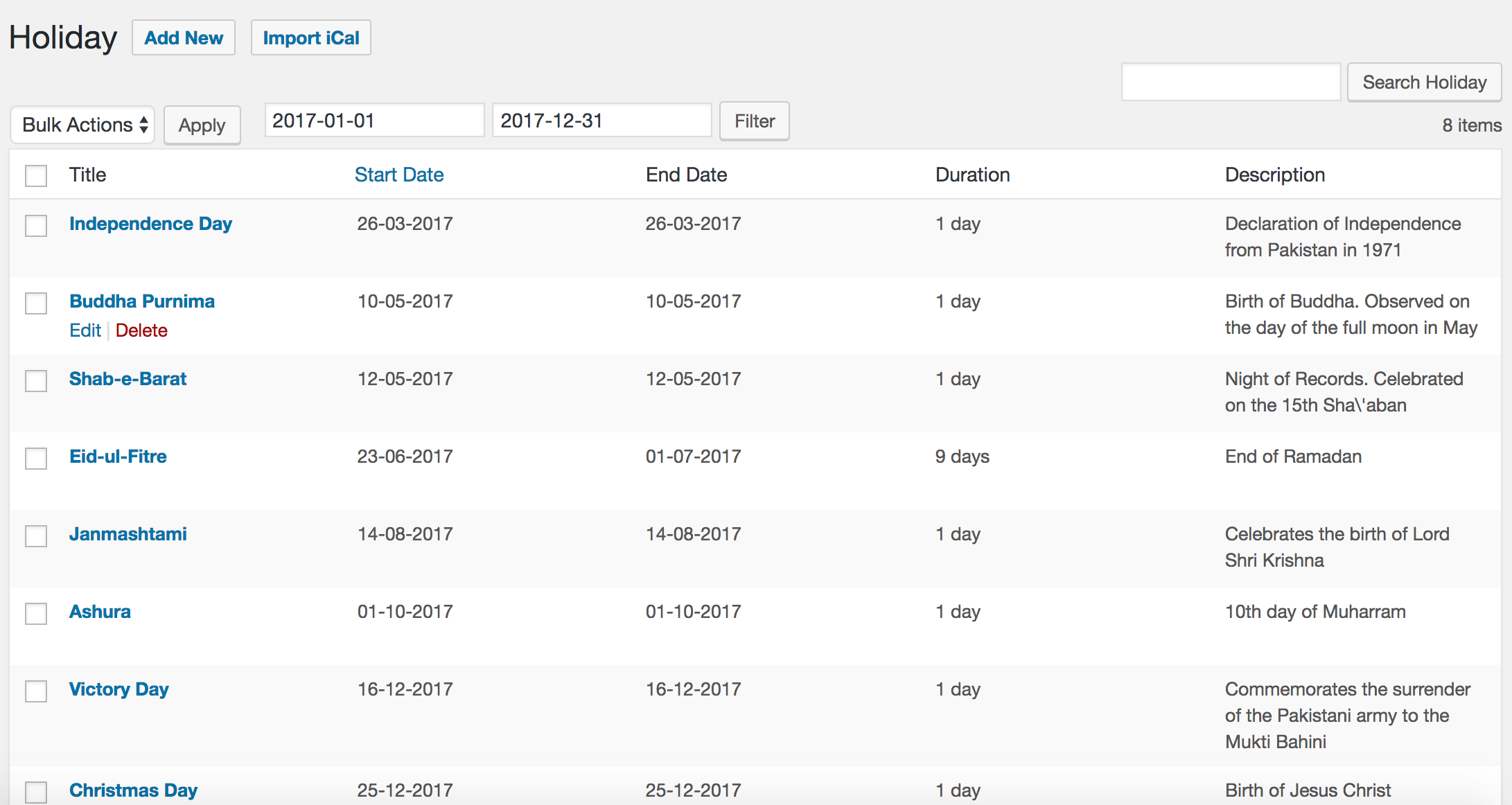Click the Victory Day 16-12-2017 end date
1512x805 pixels.
(693, 689)
